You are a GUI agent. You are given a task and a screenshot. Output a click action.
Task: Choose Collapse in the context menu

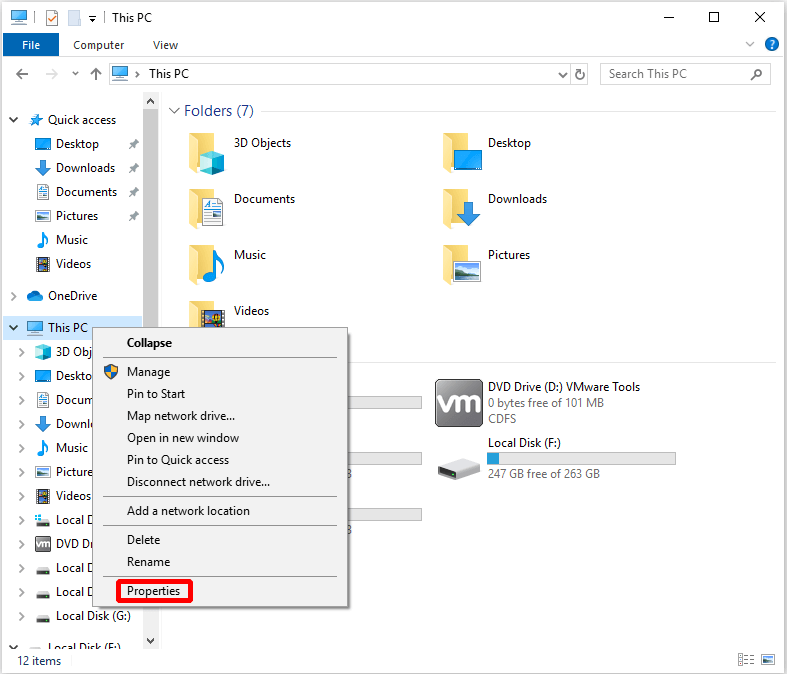(x=149, y=343)
